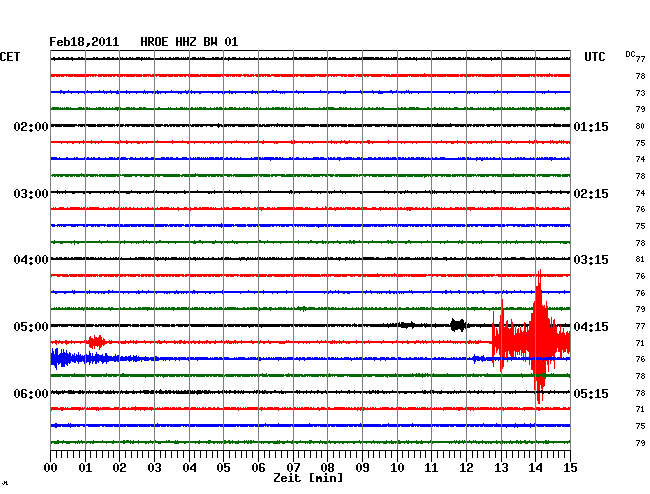Click the "DC" column header
This screenshot has width=650, height=494.
point(630,54)
